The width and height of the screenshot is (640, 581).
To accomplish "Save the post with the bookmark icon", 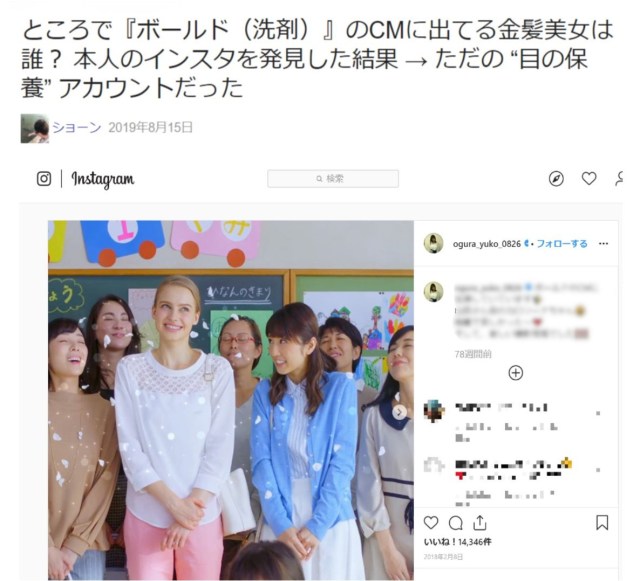I will tap(602, 523).
